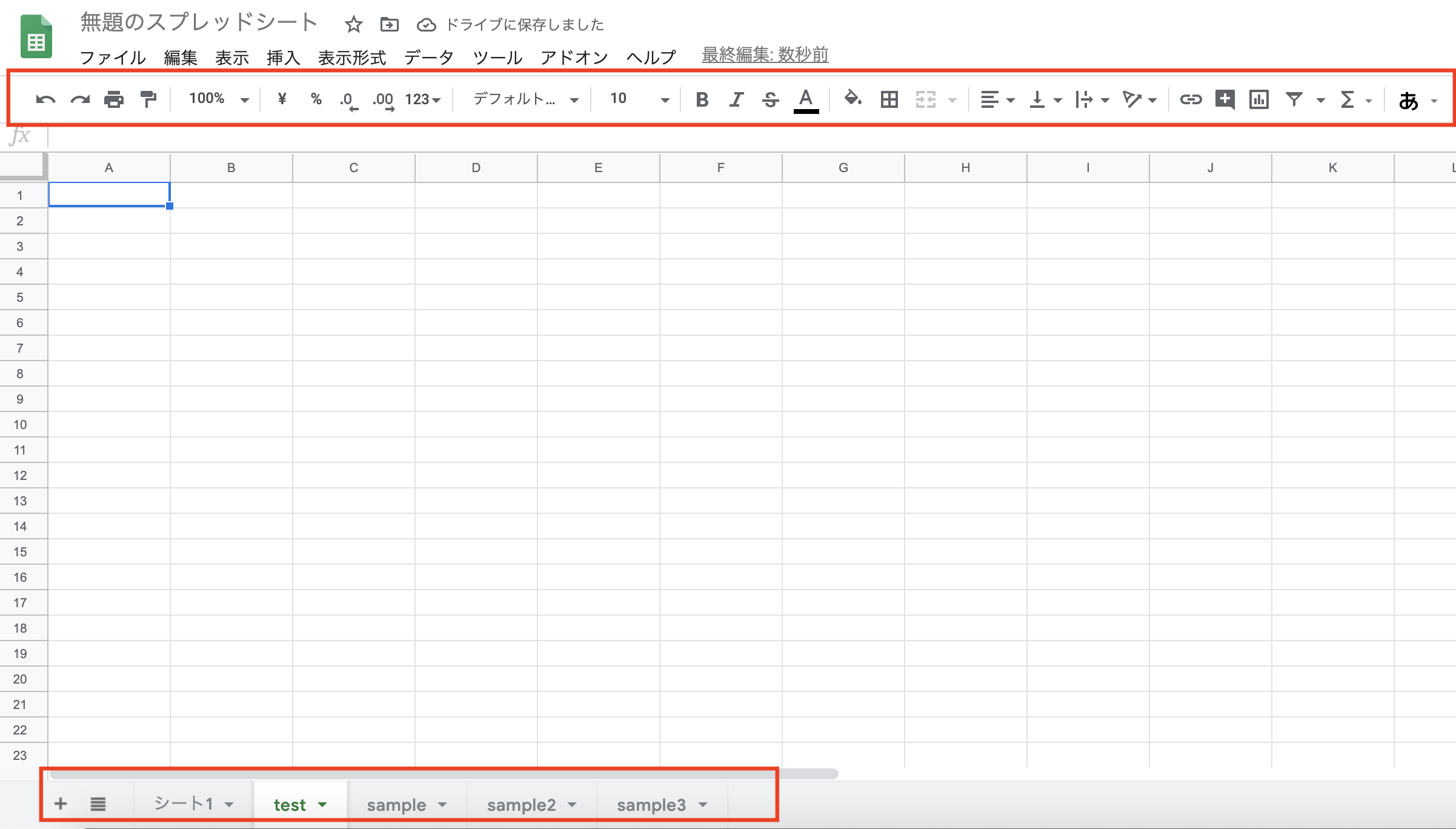Decrease decimal places
Screen dimensions: 1456x829
(x=348, y=100)
